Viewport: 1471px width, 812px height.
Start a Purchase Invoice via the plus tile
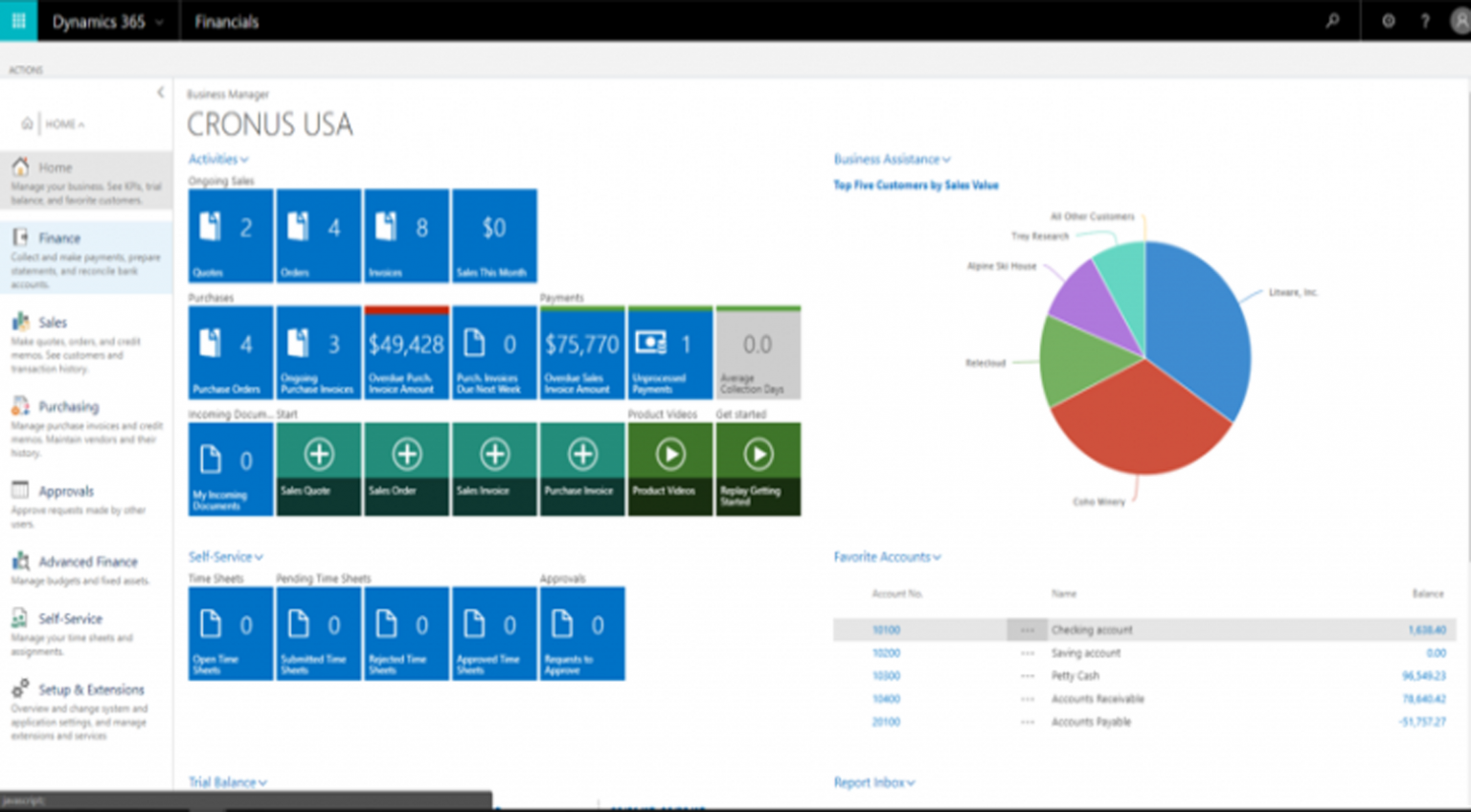click(581, 454)
